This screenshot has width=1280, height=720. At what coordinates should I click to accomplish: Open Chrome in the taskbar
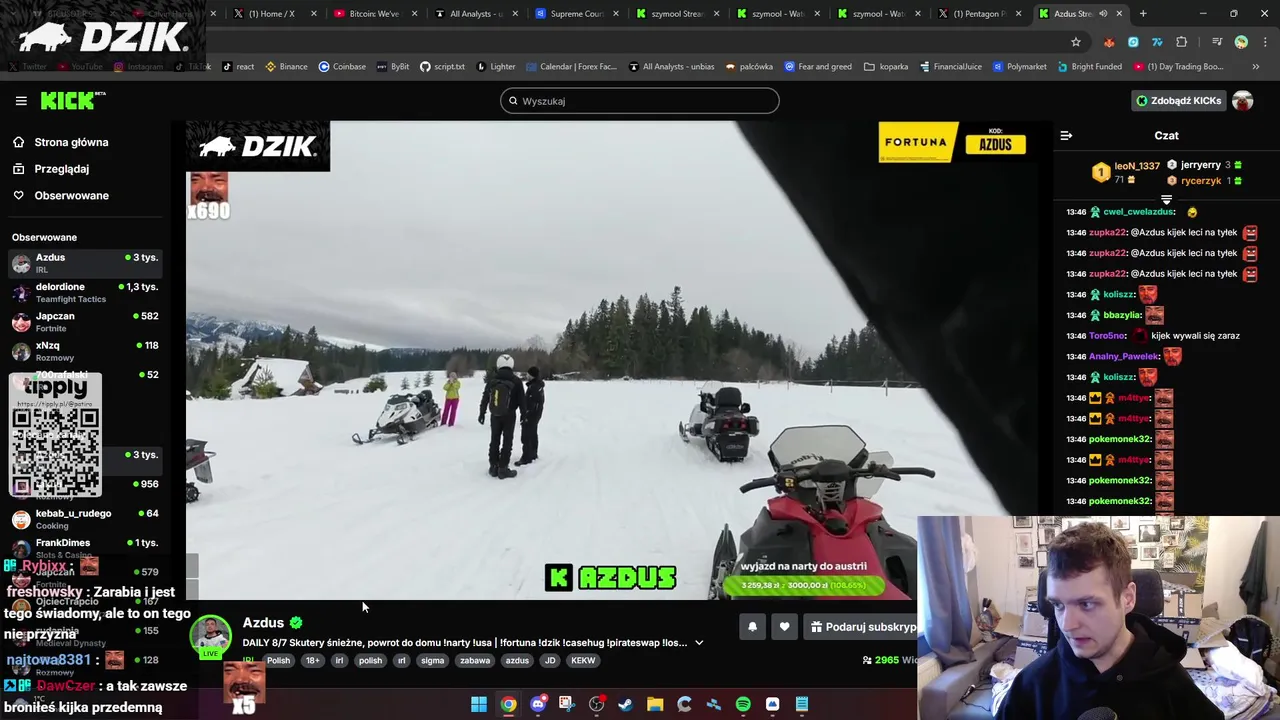(x=508, y=704)
